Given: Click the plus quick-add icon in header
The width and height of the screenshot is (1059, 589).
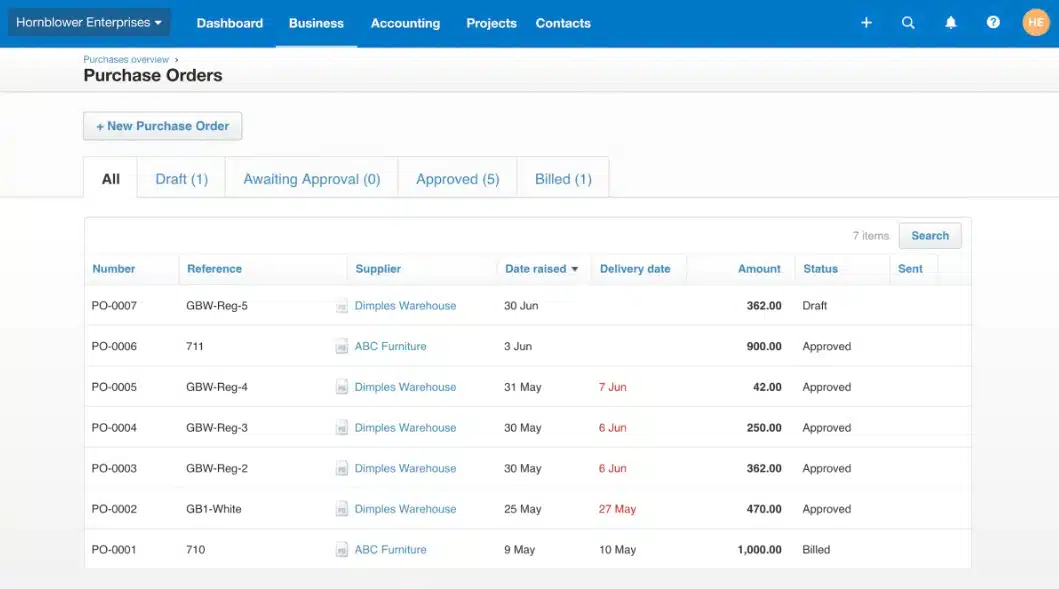Looking at the screenshot, I should coord(867,22).
